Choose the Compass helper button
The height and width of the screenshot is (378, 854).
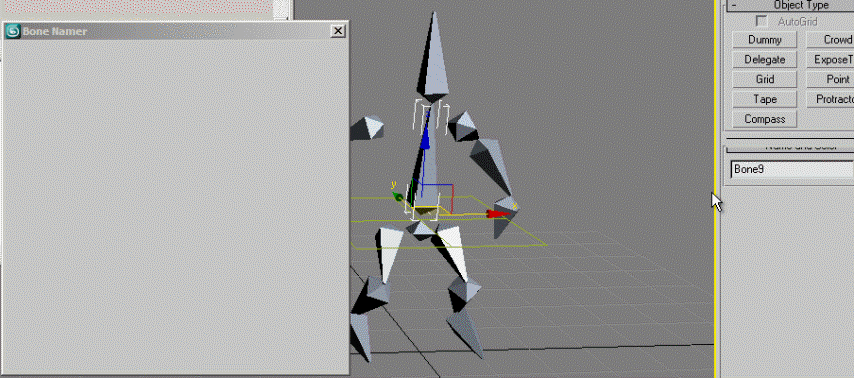coord(765,119)
